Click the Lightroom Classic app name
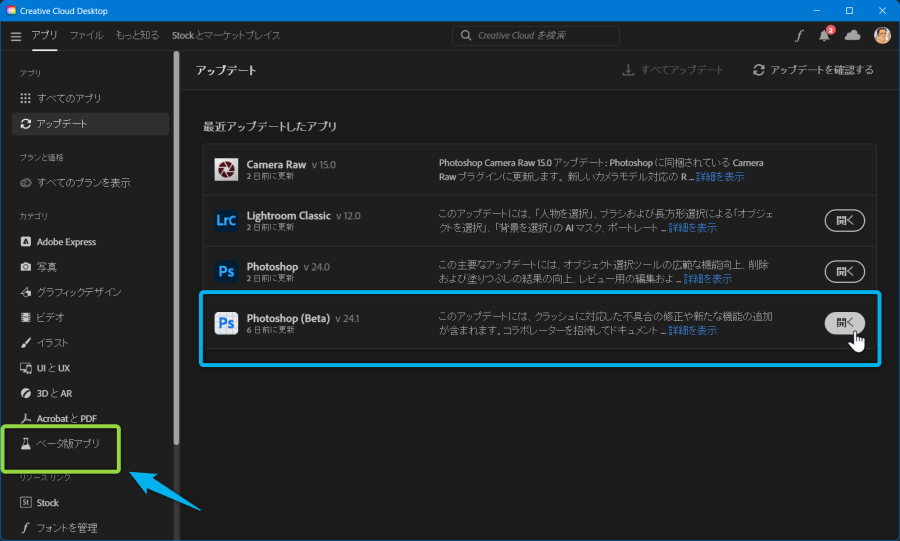The width and height of the screenshot is (900, 541). 289,216
